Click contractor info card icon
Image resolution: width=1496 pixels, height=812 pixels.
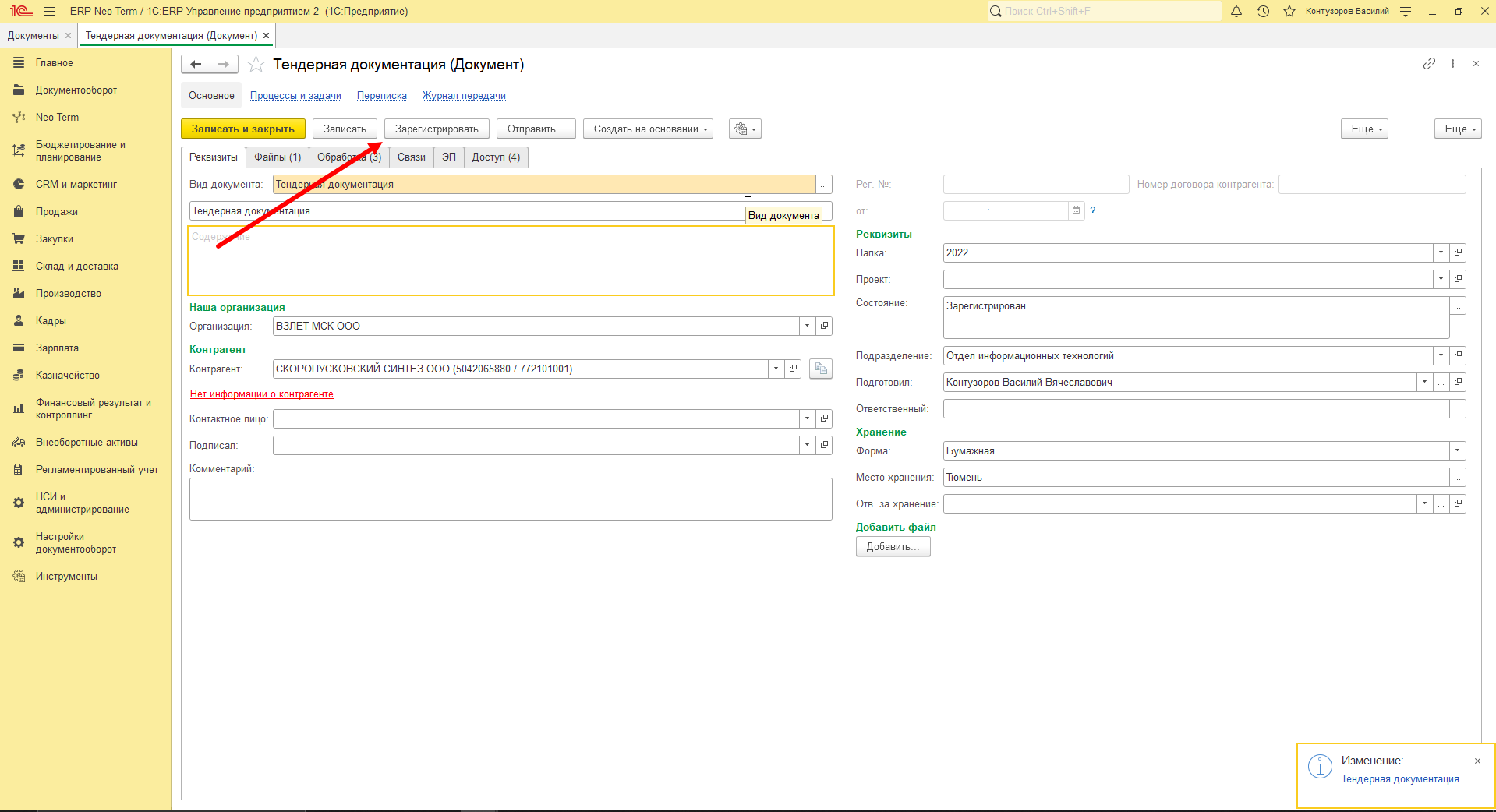click(x=820, y=369)
